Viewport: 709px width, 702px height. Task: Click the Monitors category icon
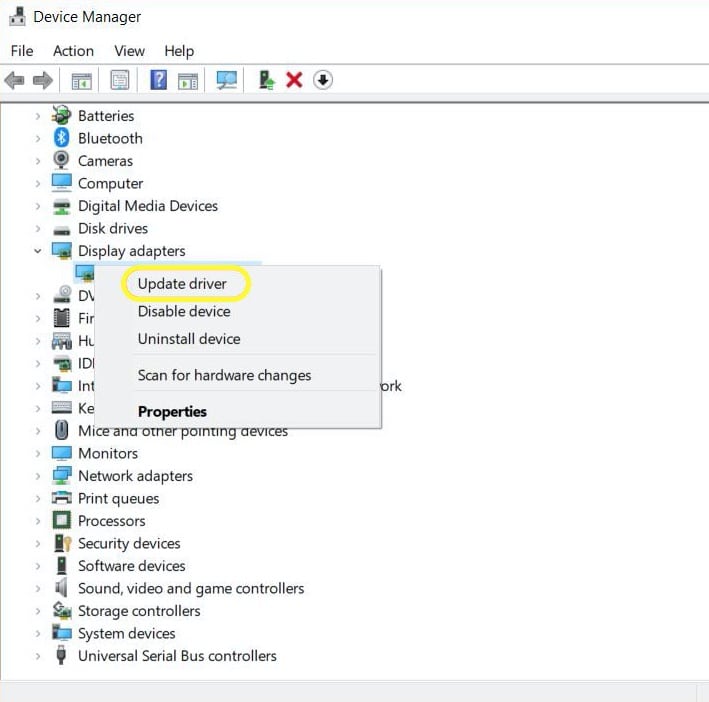coord(61,453)
